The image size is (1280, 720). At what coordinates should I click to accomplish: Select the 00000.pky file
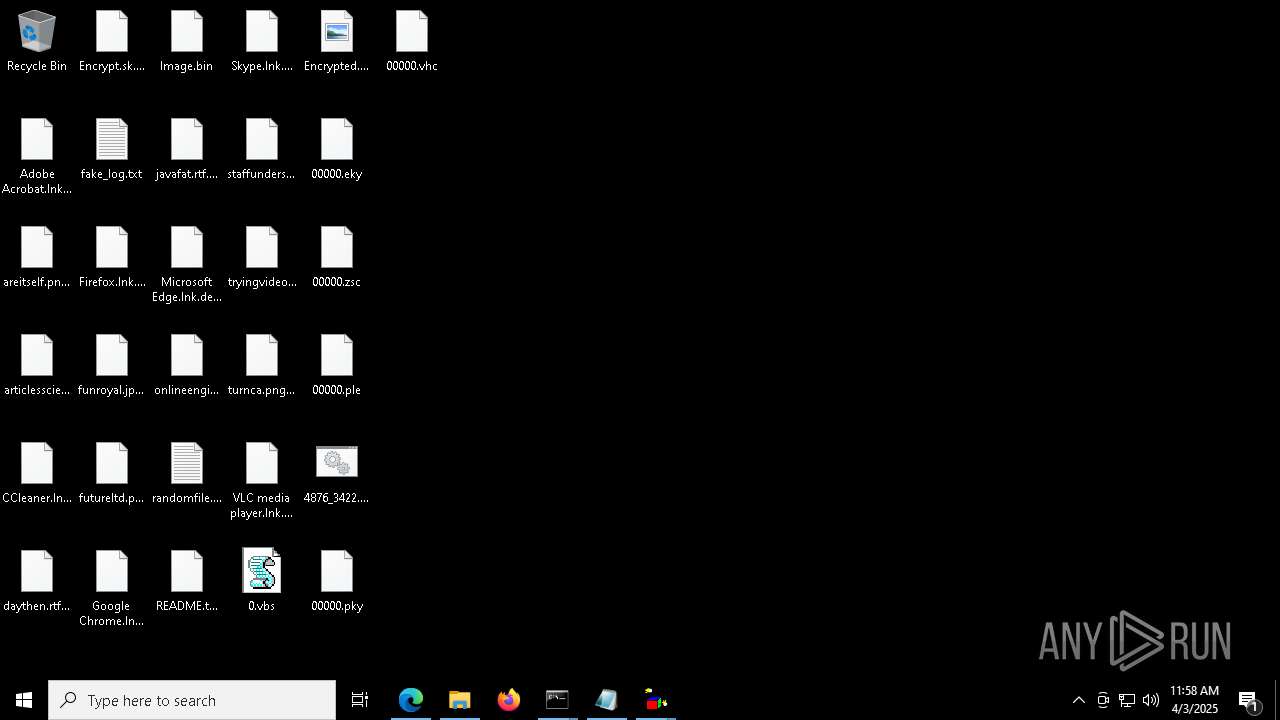point(337,582)
